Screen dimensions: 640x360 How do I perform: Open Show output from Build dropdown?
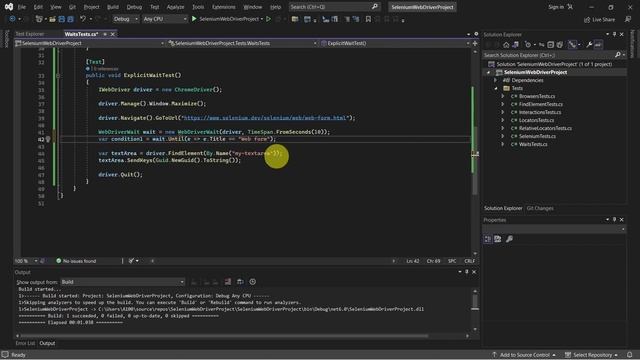(122, 282)
